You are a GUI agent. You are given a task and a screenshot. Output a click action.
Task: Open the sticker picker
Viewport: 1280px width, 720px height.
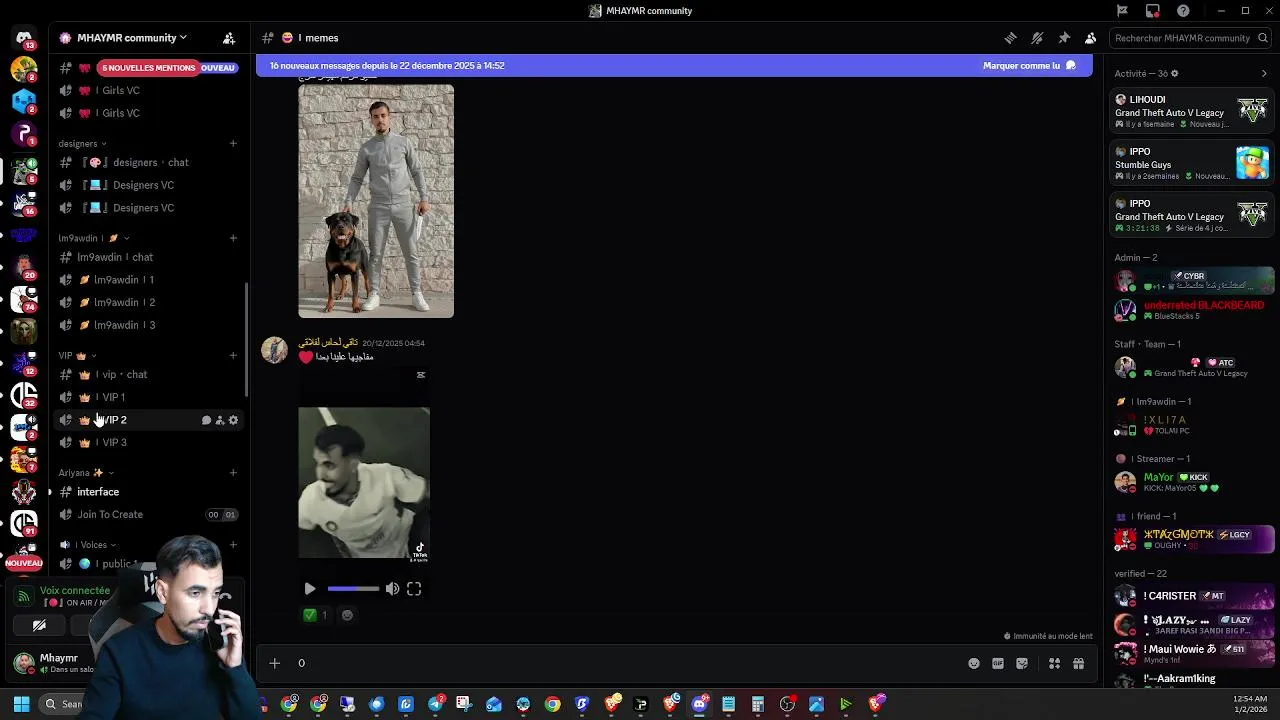point(1022,663)
